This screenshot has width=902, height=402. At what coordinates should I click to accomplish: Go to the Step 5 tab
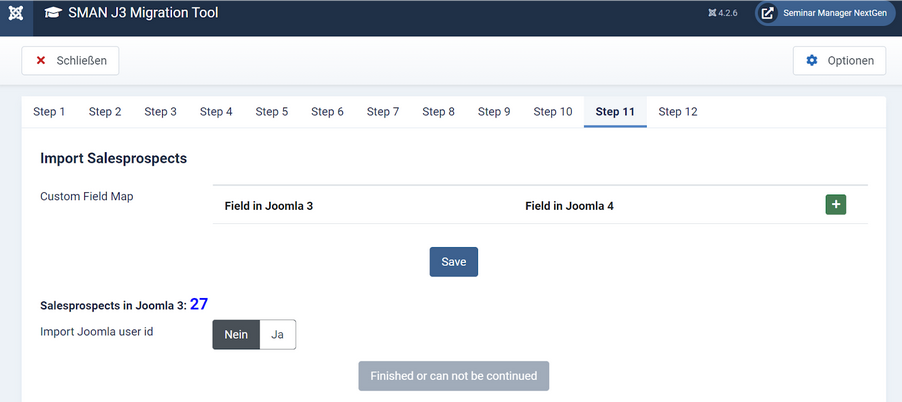272,112
